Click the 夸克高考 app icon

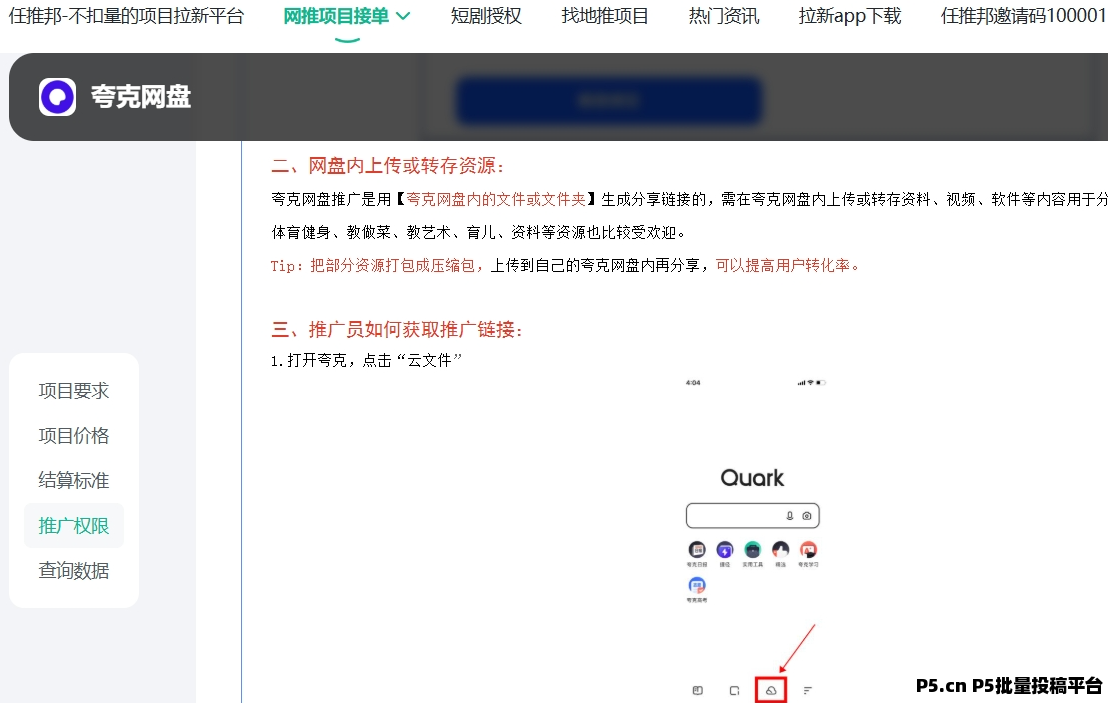[x=697, y=586]
